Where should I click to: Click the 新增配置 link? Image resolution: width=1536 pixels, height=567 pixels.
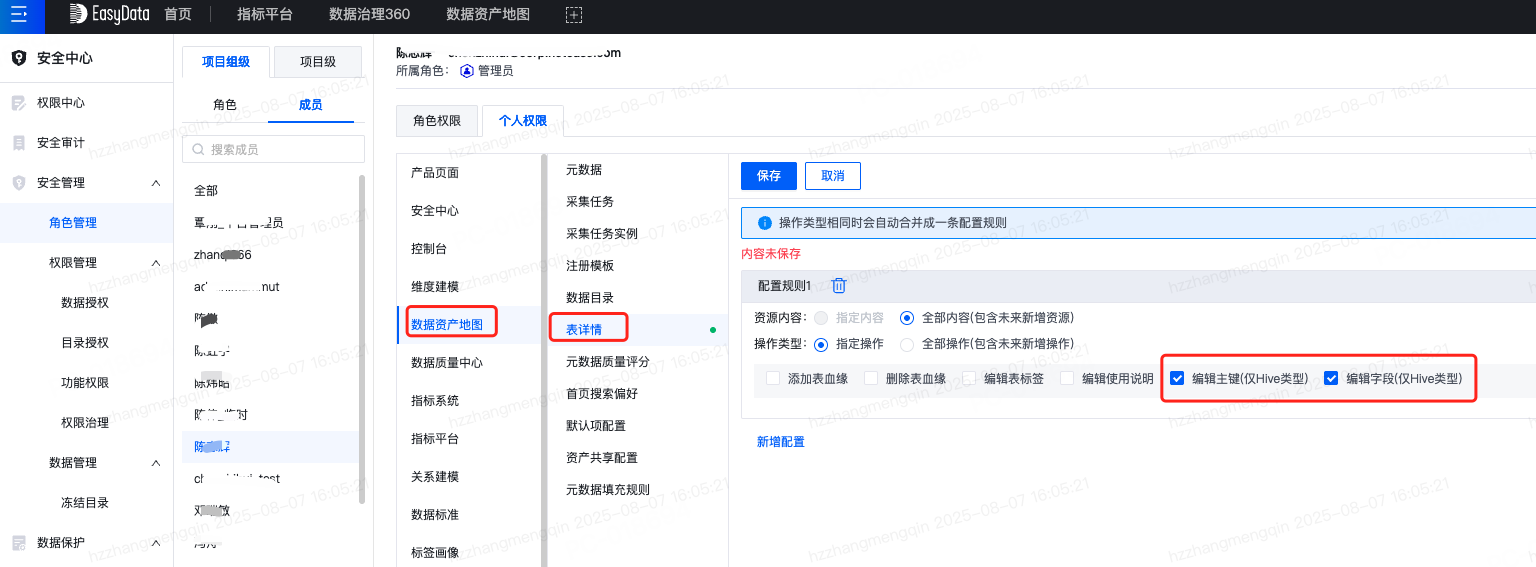780,442
